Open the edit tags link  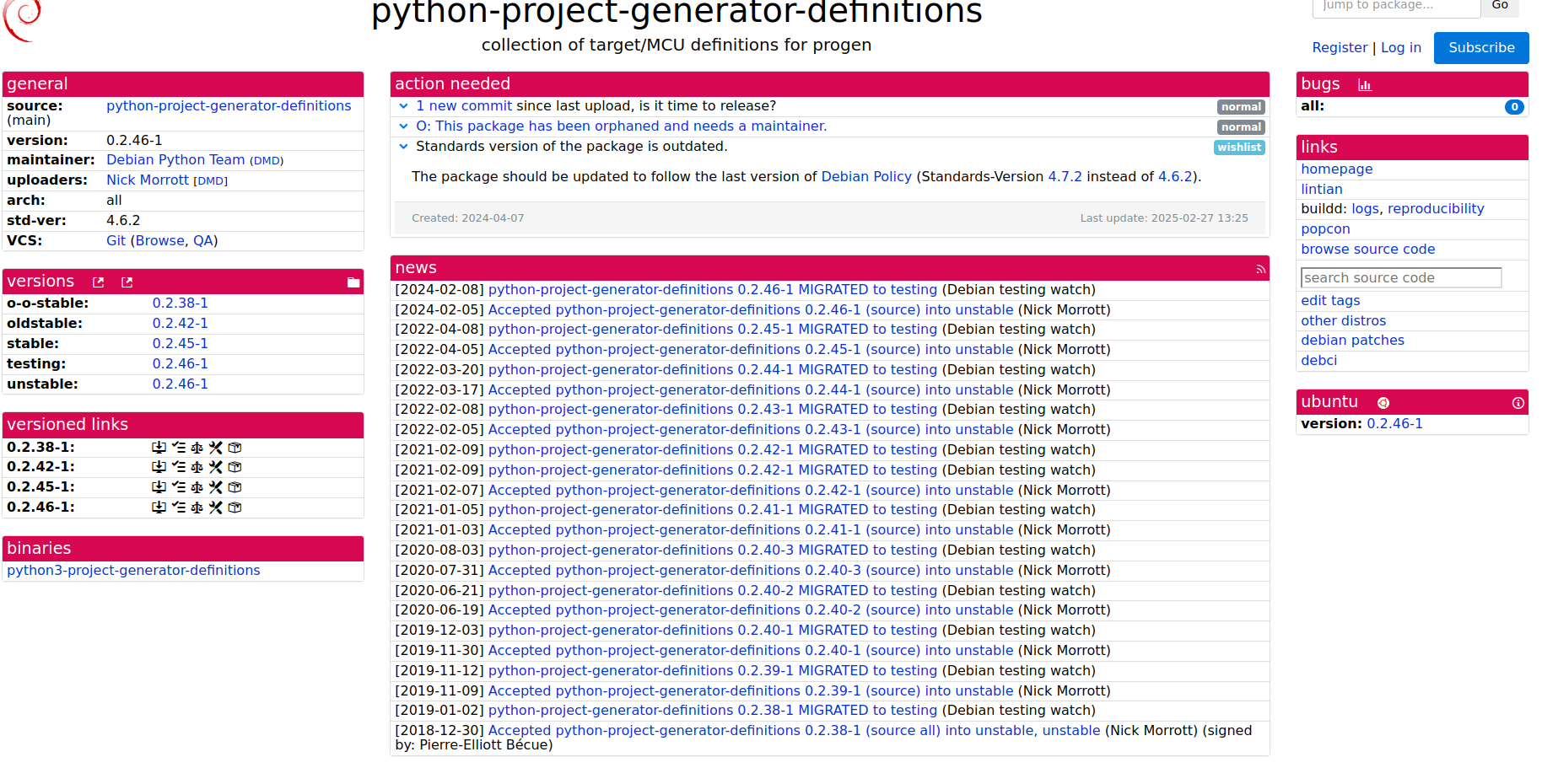(1330, 301)
